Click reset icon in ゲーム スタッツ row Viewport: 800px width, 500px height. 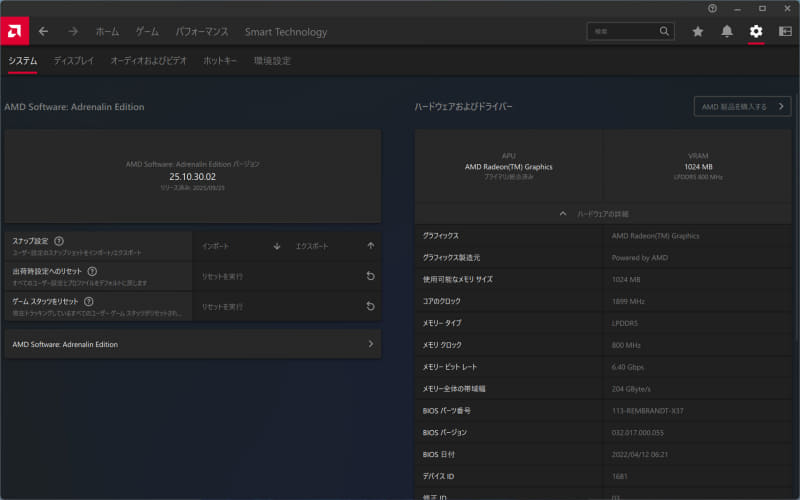(370, 306)
